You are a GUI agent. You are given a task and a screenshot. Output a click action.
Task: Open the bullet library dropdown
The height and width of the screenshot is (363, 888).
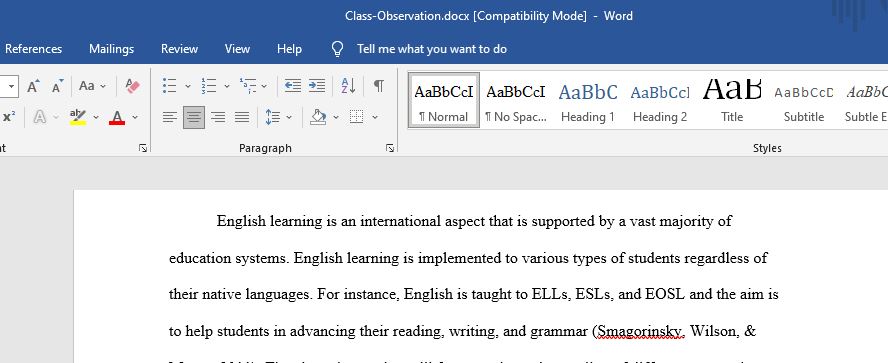tap(187, 86)
